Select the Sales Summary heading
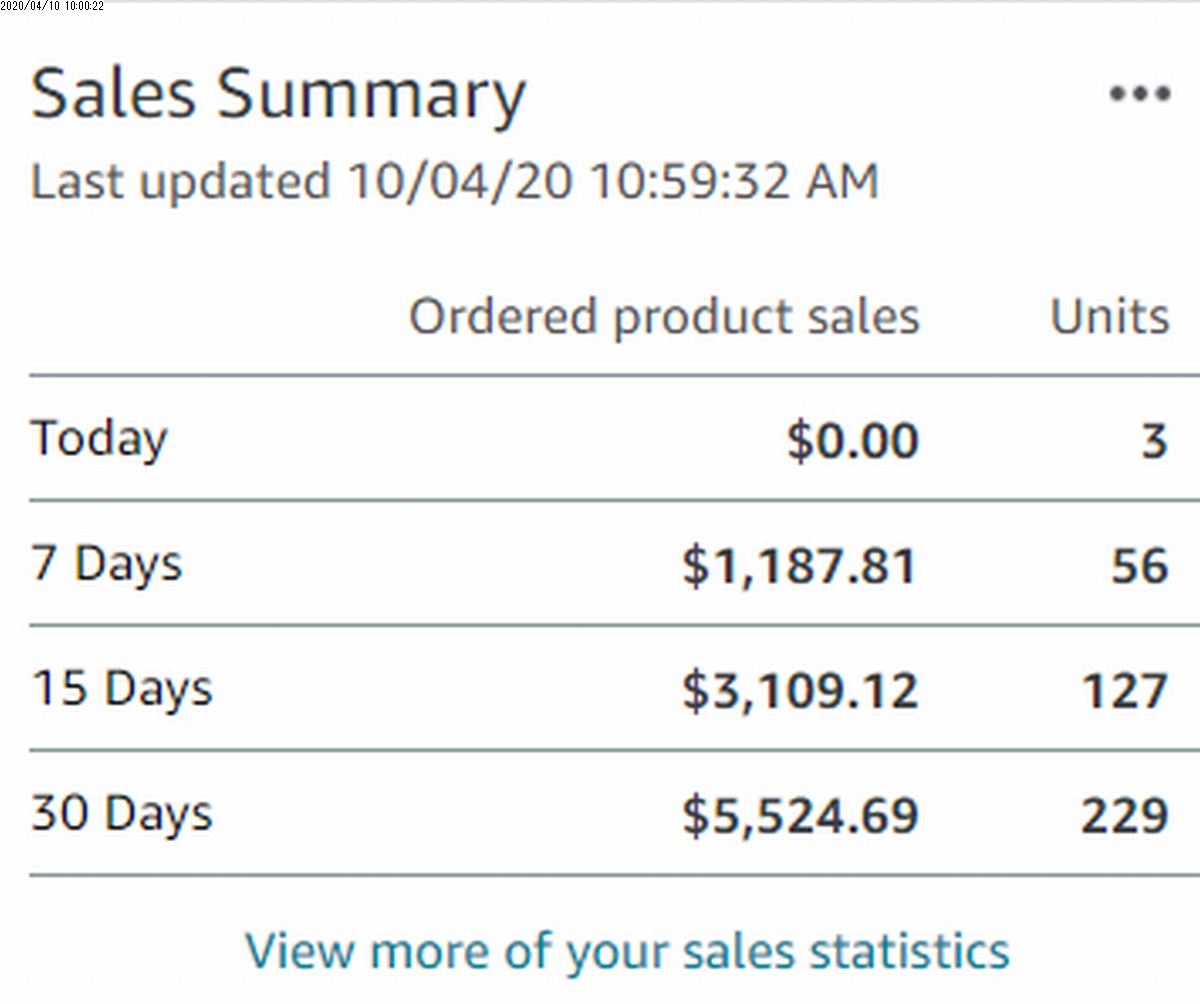This screenshot has height=1004, width=1200. [x=278, y=95]
